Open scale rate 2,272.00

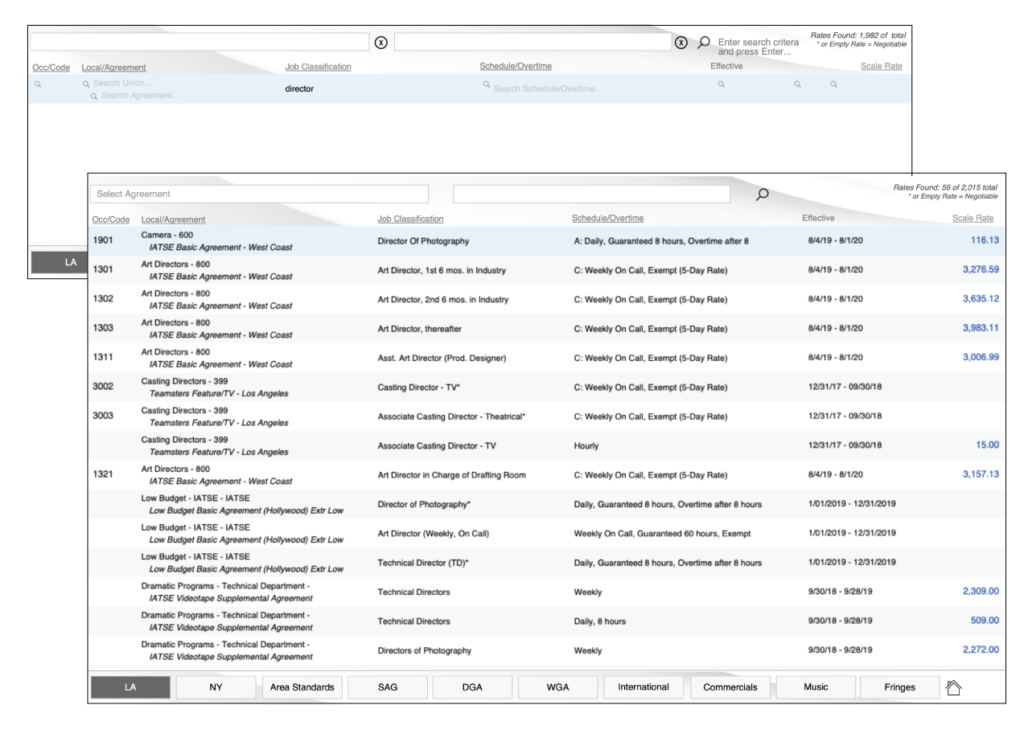click(x=980, y=650)
